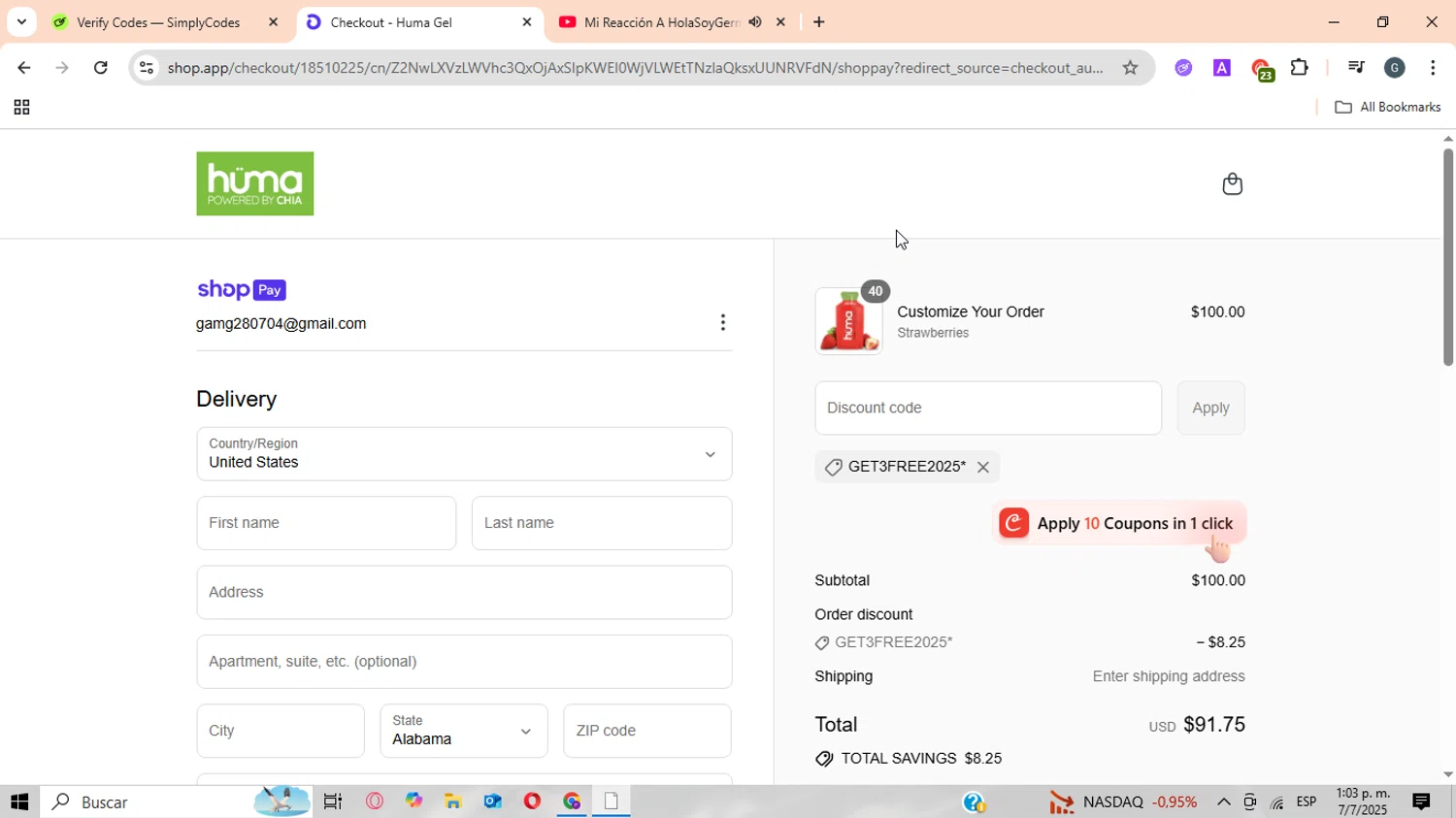
Task: Open a new browser tab
Action: (819, 22)
